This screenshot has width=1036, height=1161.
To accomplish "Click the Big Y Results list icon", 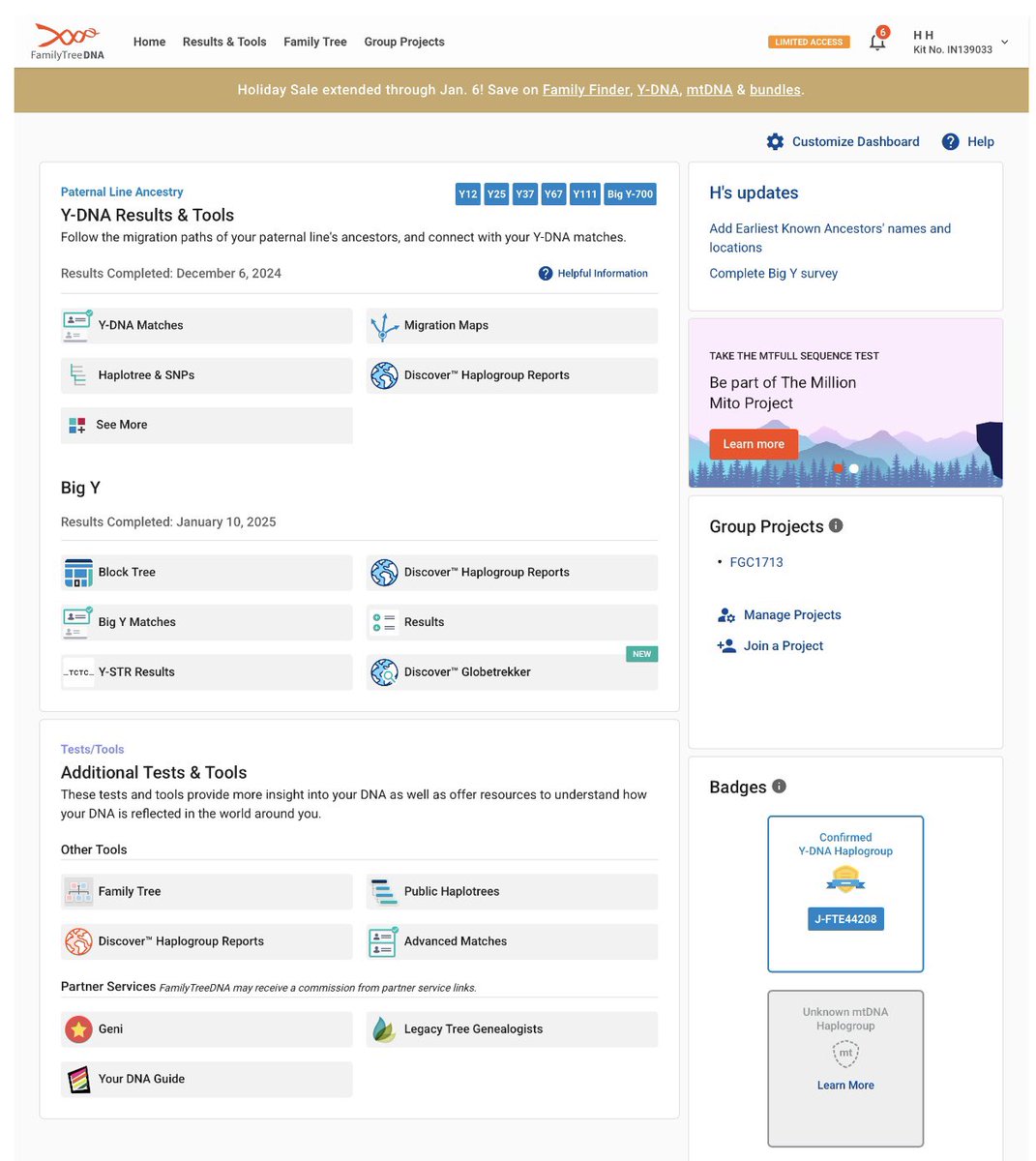I will (x=384, y=622).
